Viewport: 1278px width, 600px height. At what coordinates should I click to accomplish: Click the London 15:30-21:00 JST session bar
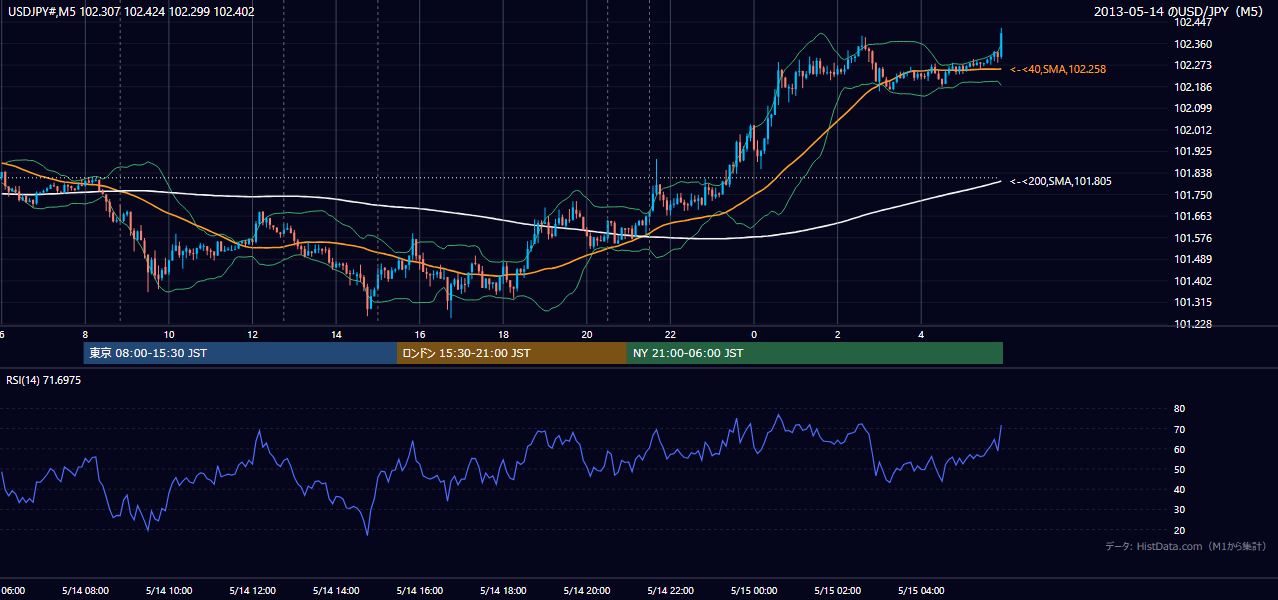(512, 353)
